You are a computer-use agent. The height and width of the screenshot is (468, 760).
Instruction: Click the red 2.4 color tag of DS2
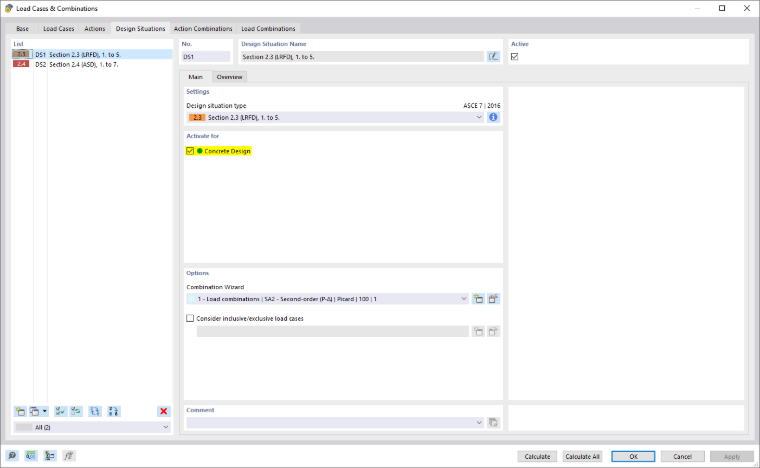pyautogui.click(x=21, y=64)
